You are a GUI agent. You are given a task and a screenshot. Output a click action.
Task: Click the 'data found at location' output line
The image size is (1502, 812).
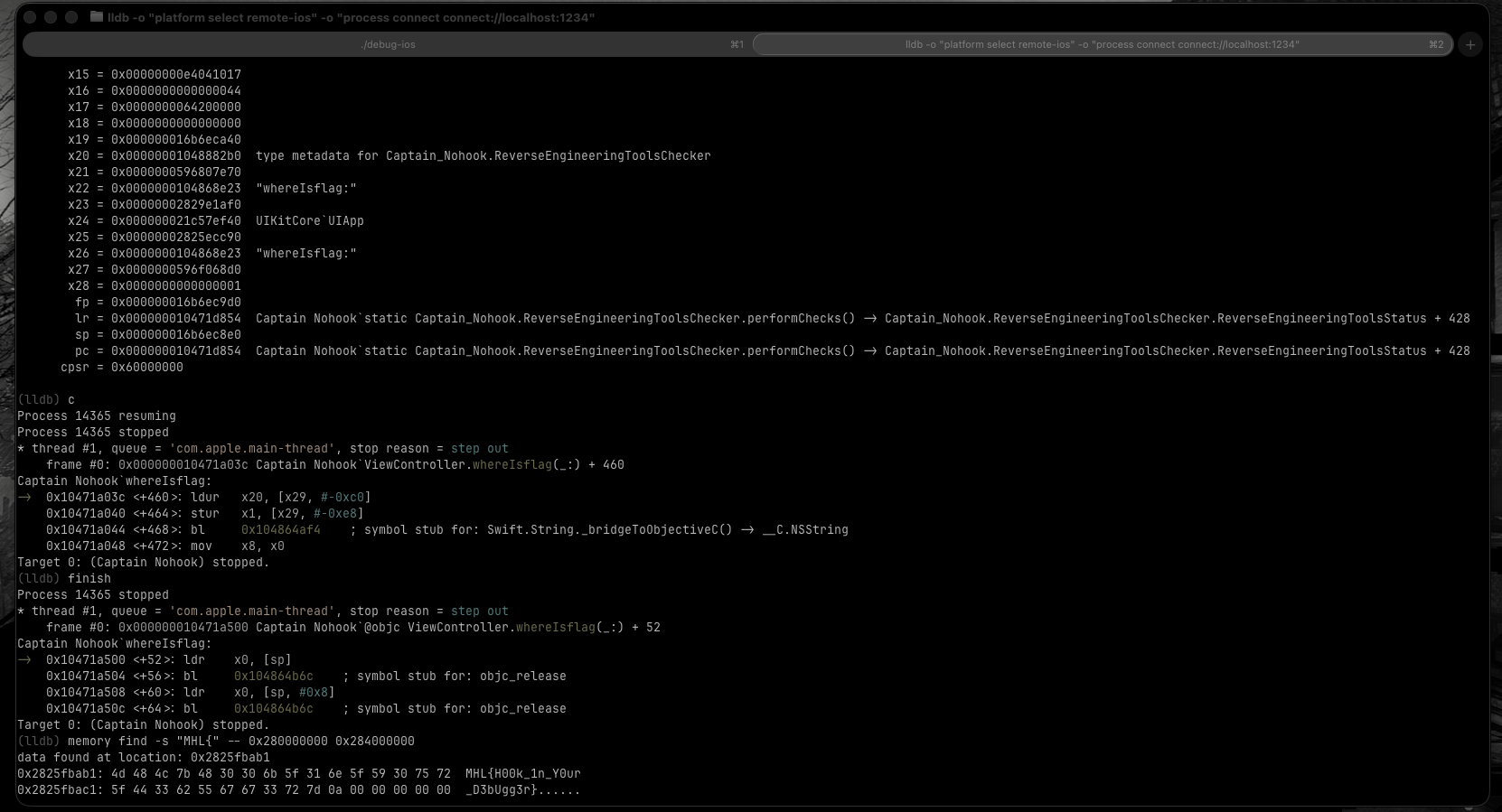click(x=143, y=758)
